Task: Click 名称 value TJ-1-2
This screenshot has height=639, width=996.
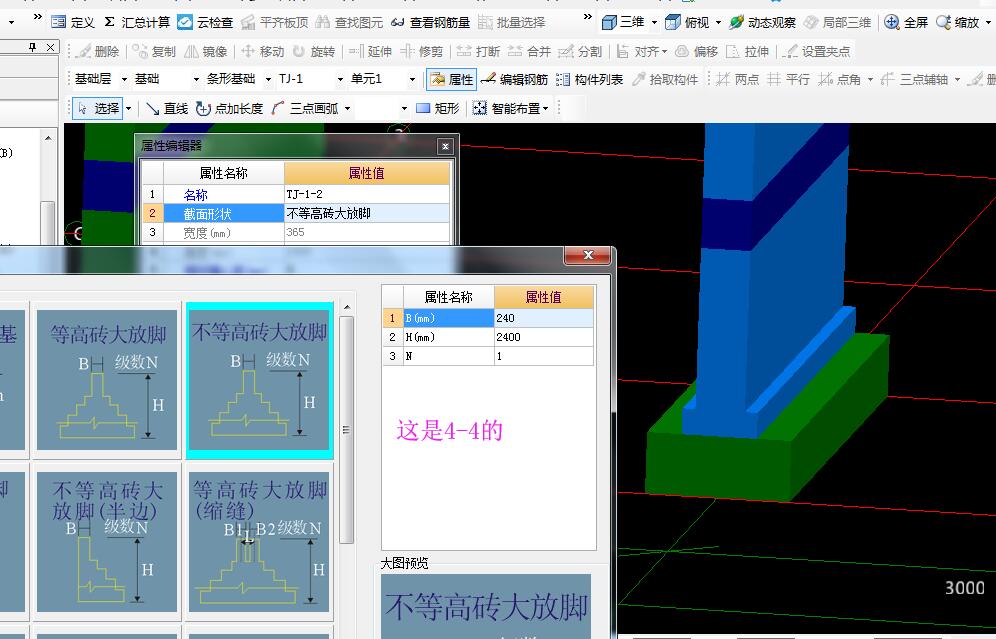Action: tap(367, 194)
